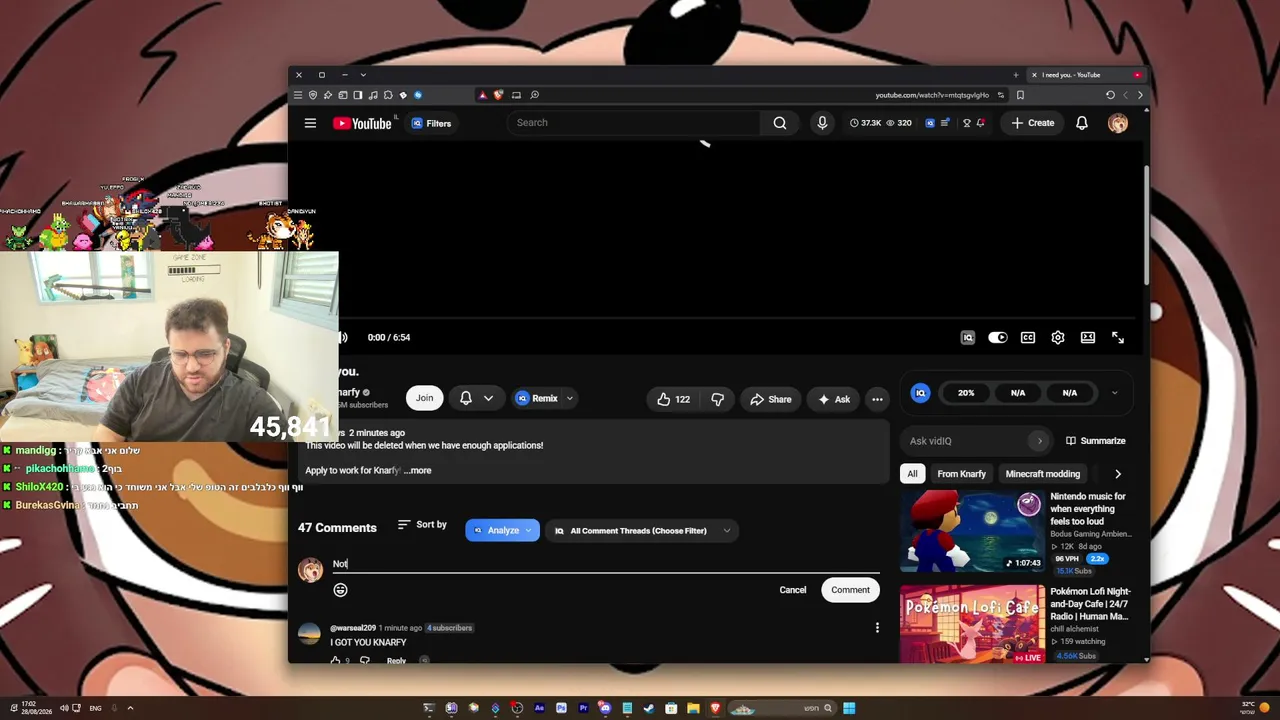Open the Ask AI button

[834, 399]
